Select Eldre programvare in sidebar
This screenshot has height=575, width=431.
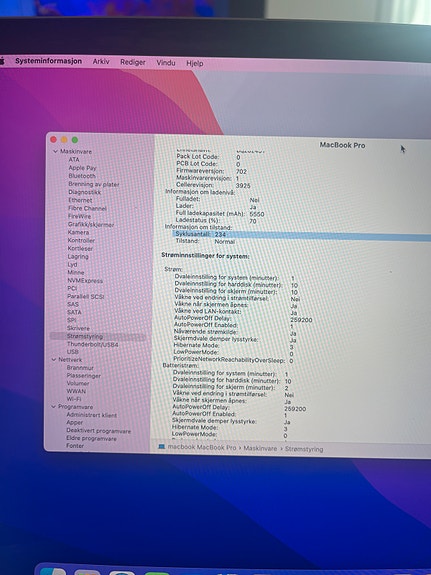91,438
